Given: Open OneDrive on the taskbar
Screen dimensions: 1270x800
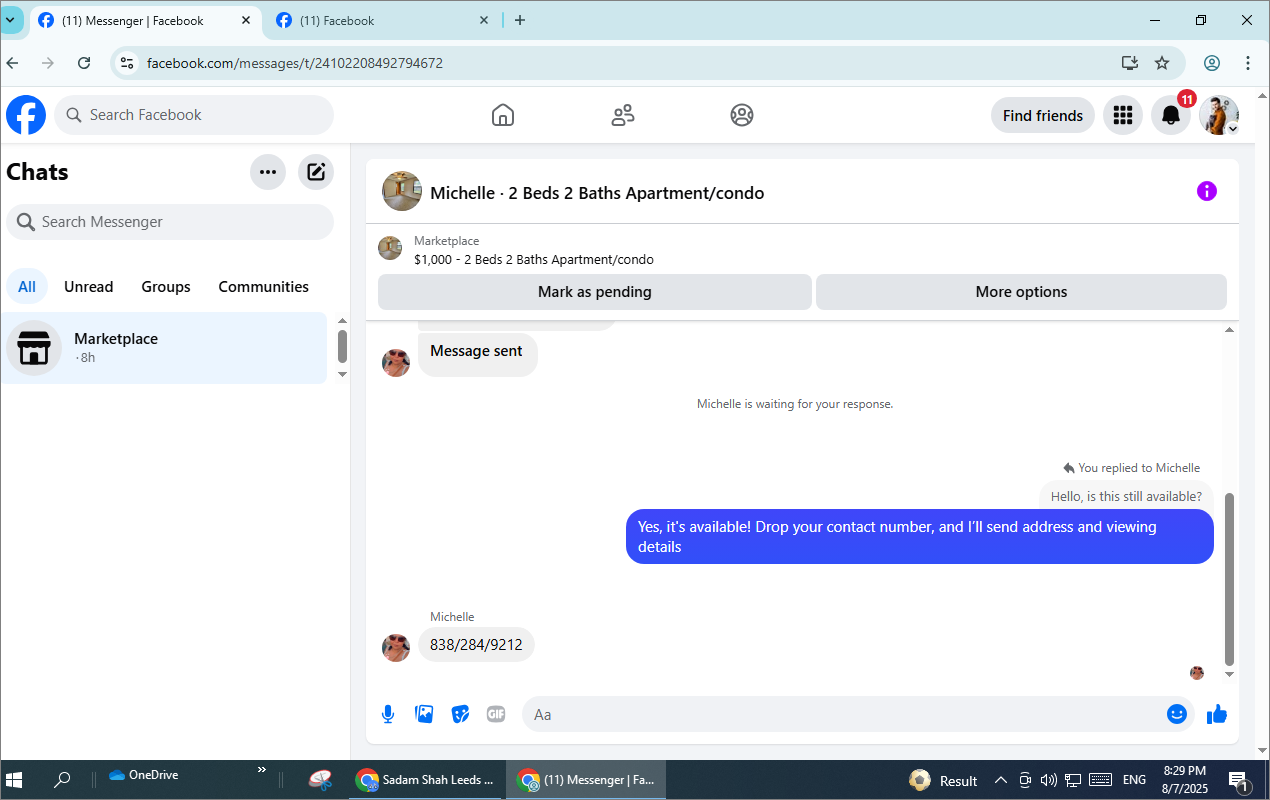Looking at the screenshot, I should coord(145,775).
